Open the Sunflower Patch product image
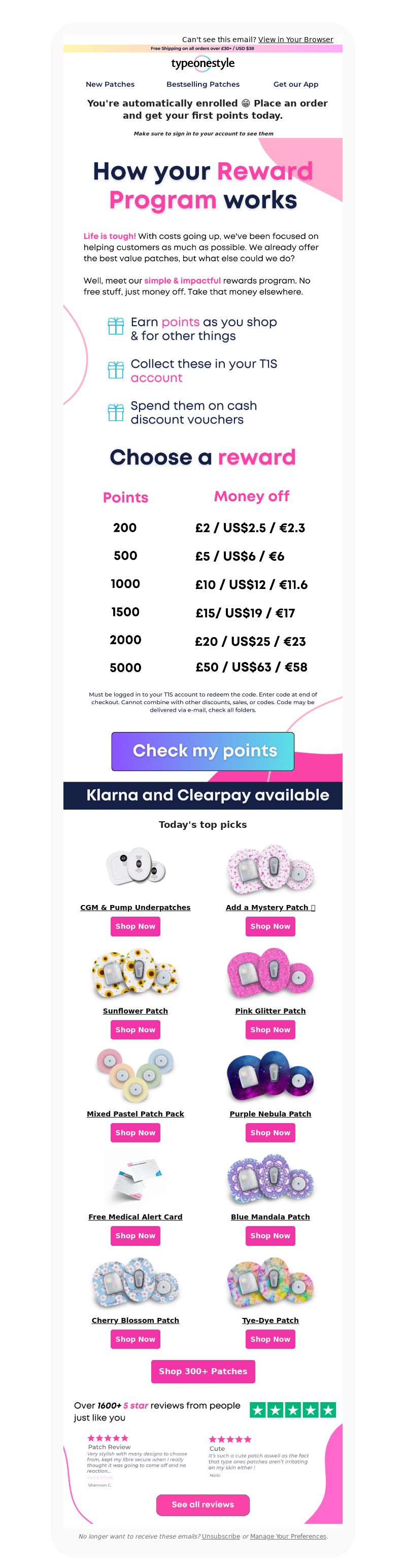Screen dimensions: 406x1568 pyautogui.click(x=135, y=972)
